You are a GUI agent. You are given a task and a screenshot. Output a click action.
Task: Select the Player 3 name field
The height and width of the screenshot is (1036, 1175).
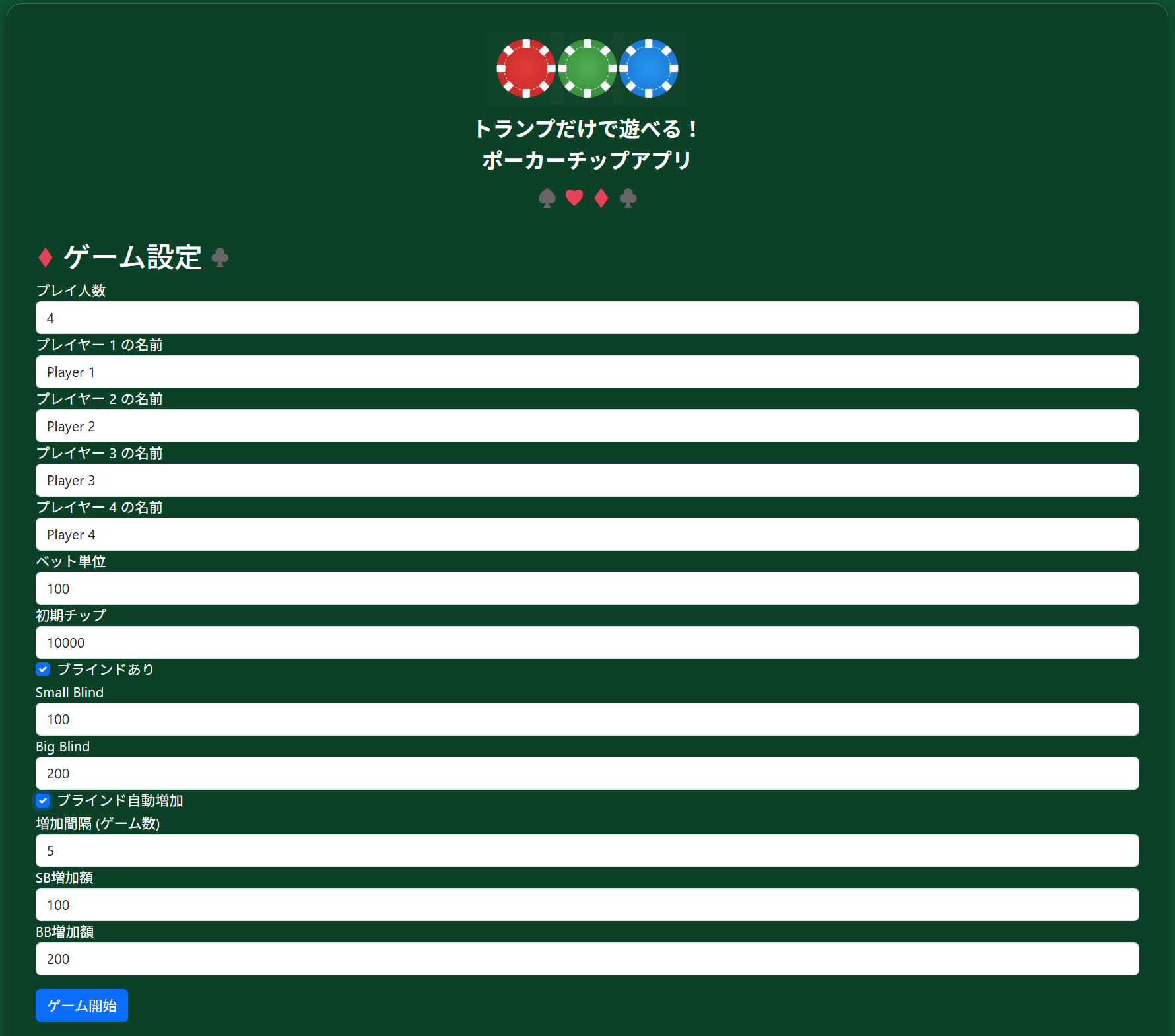tap(587, 480)
